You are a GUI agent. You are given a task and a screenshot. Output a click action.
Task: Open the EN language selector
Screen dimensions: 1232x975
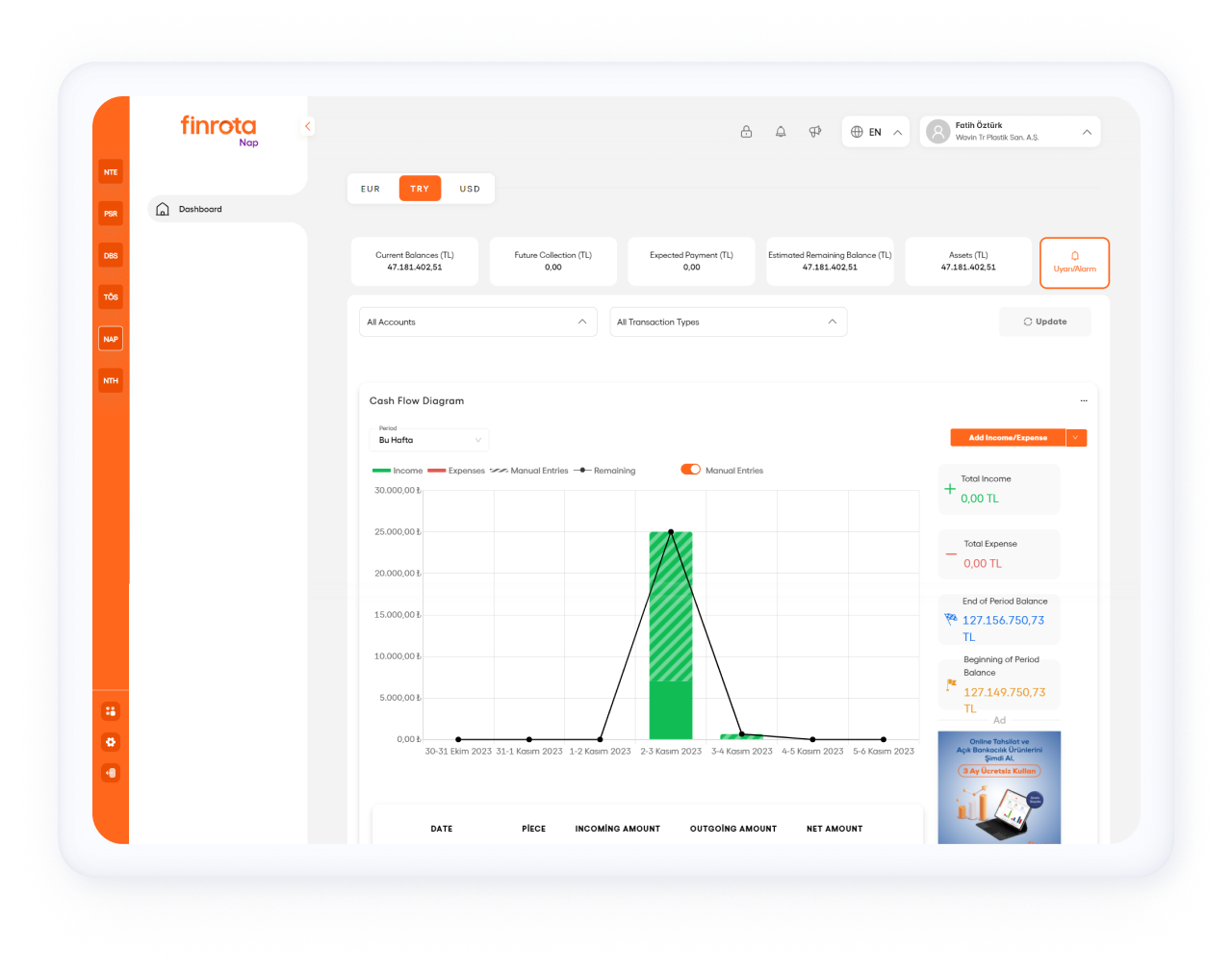875,132
